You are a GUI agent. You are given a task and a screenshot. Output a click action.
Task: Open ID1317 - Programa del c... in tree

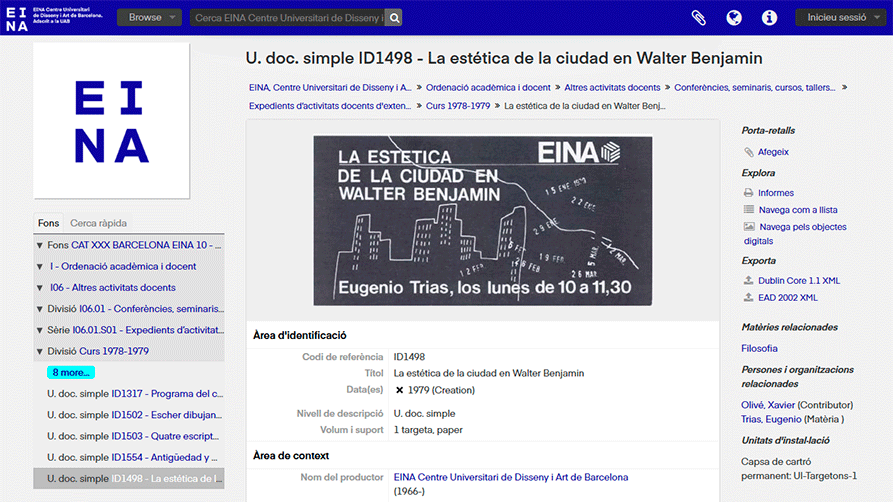167,394
